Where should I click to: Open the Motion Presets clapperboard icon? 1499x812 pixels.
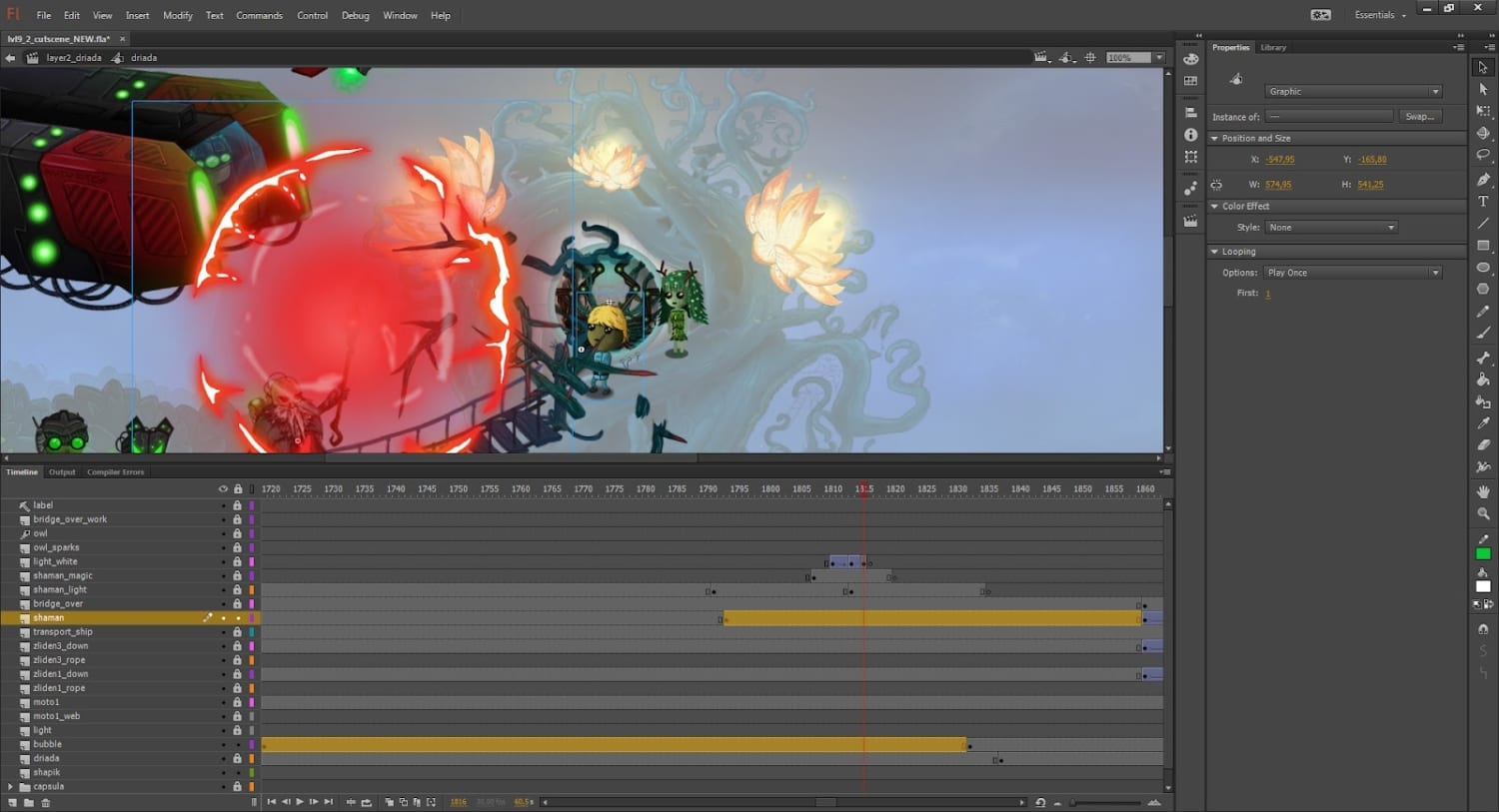(1190, 222)
